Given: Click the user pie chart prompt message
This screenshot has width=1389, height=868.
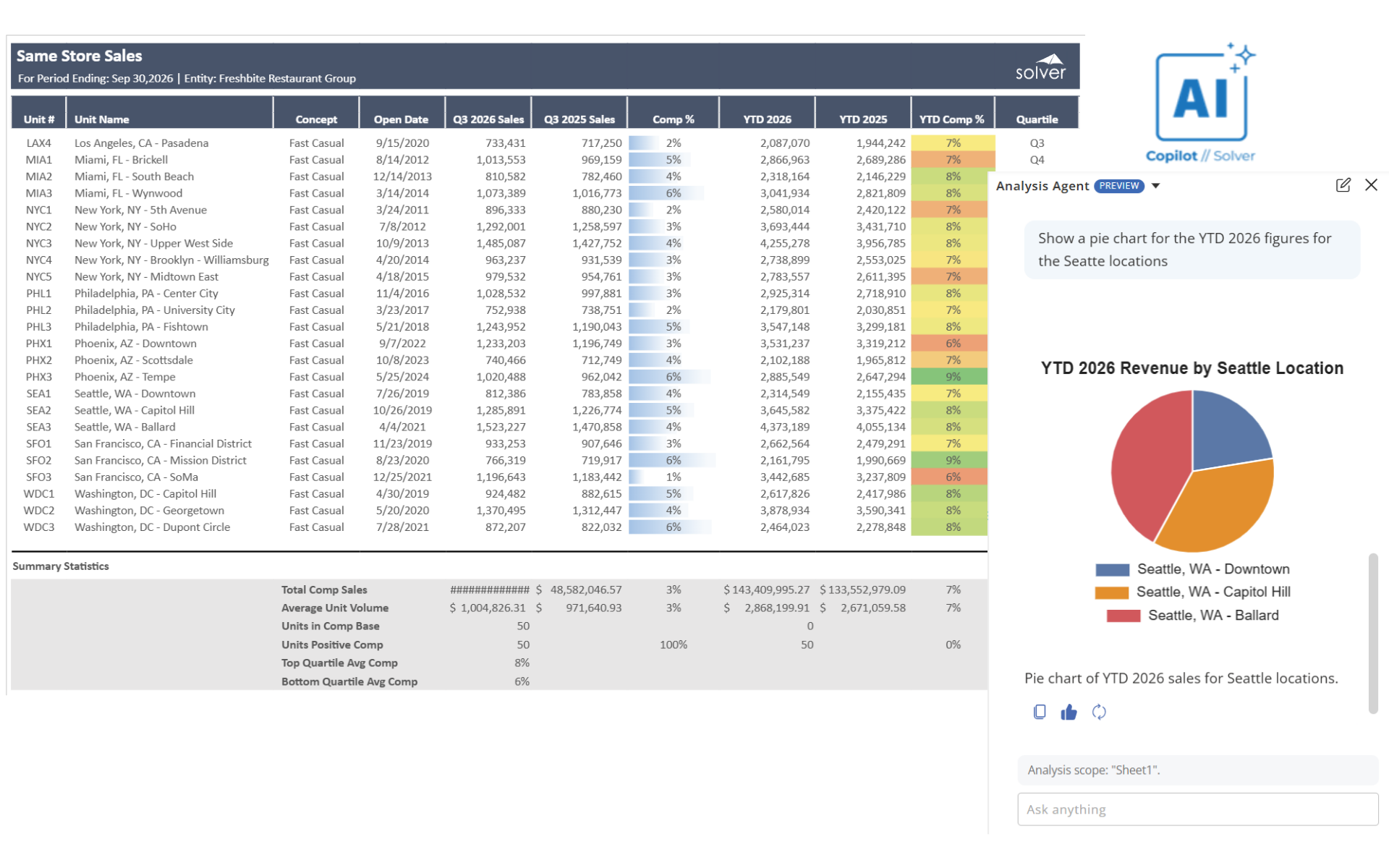Looking at the screenshot, I should [x=1192, y=250].
